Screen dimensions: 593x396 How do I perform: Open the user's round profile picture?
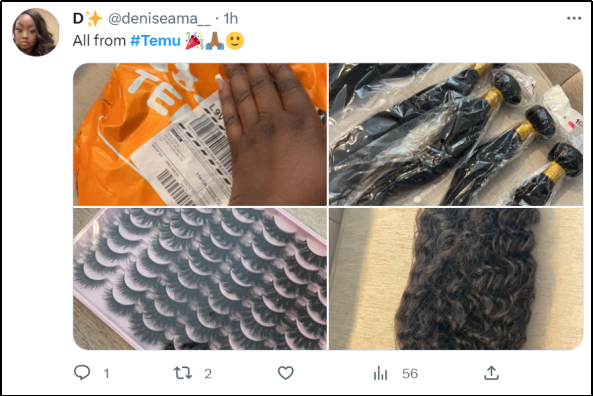coord(36,33)
